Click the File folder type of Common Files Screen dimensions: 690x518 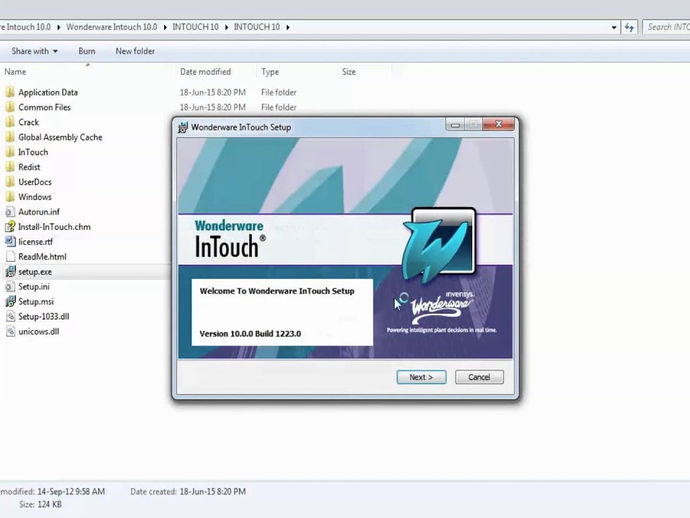tap(279, 107)
